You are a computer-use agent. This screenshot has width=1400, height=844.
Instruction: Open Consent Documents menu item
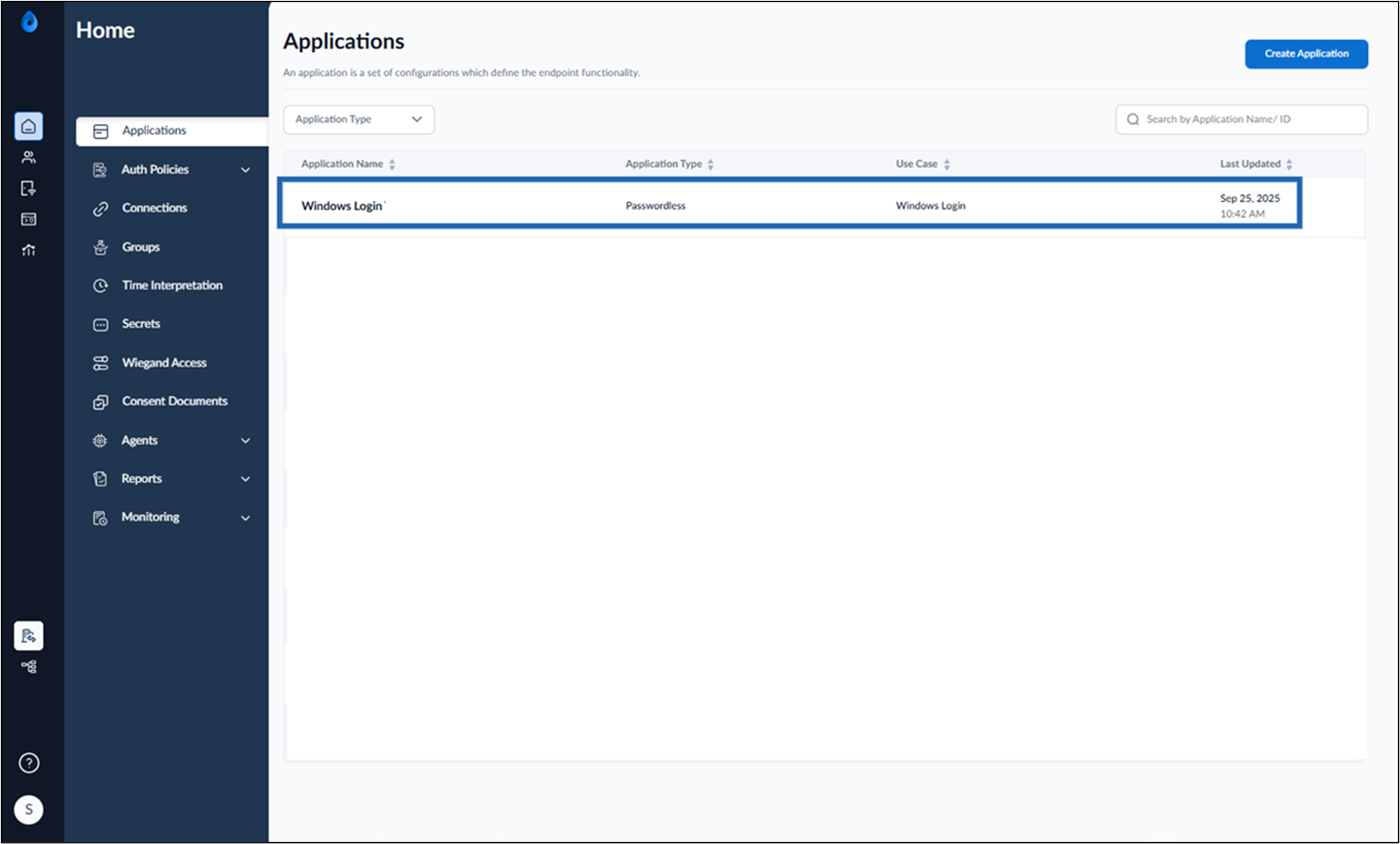(175, 401)
